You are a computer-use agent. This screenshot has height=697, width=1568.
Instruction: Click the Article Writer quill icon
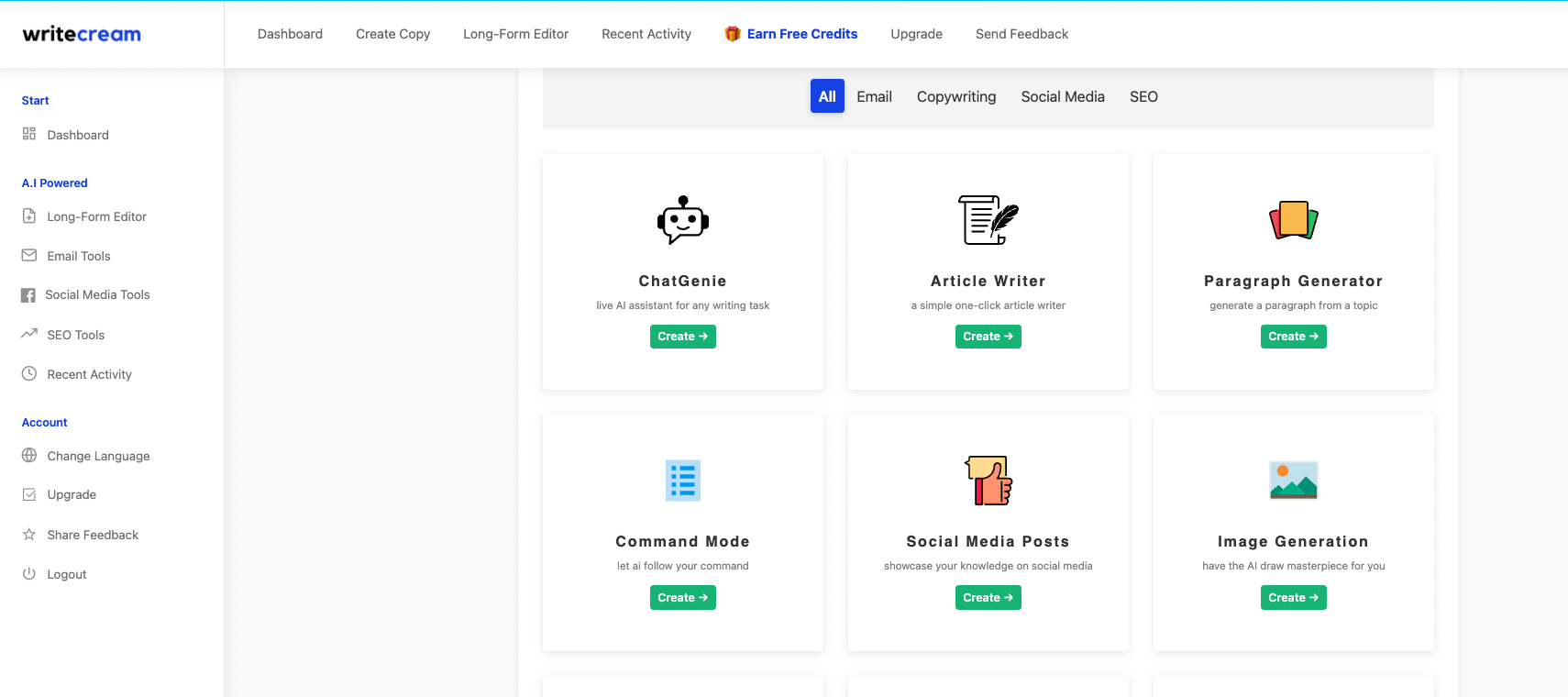tap(988, 220)
